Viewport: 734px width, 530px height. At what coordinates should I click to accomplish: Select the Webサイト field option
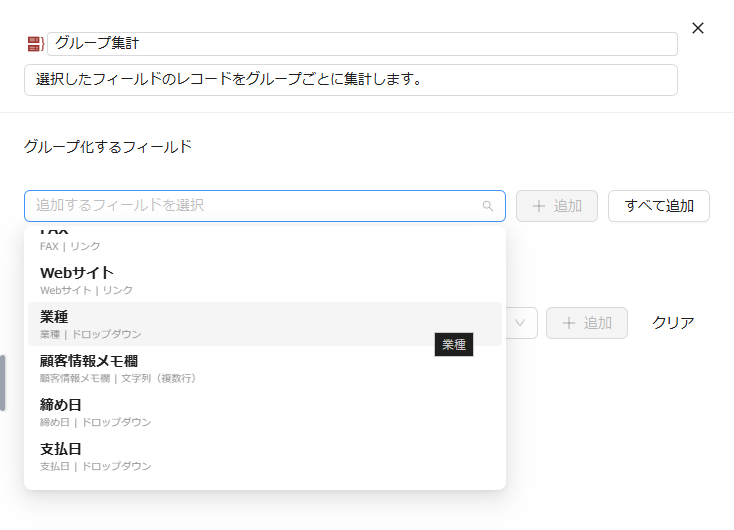(x=264, y=280)
